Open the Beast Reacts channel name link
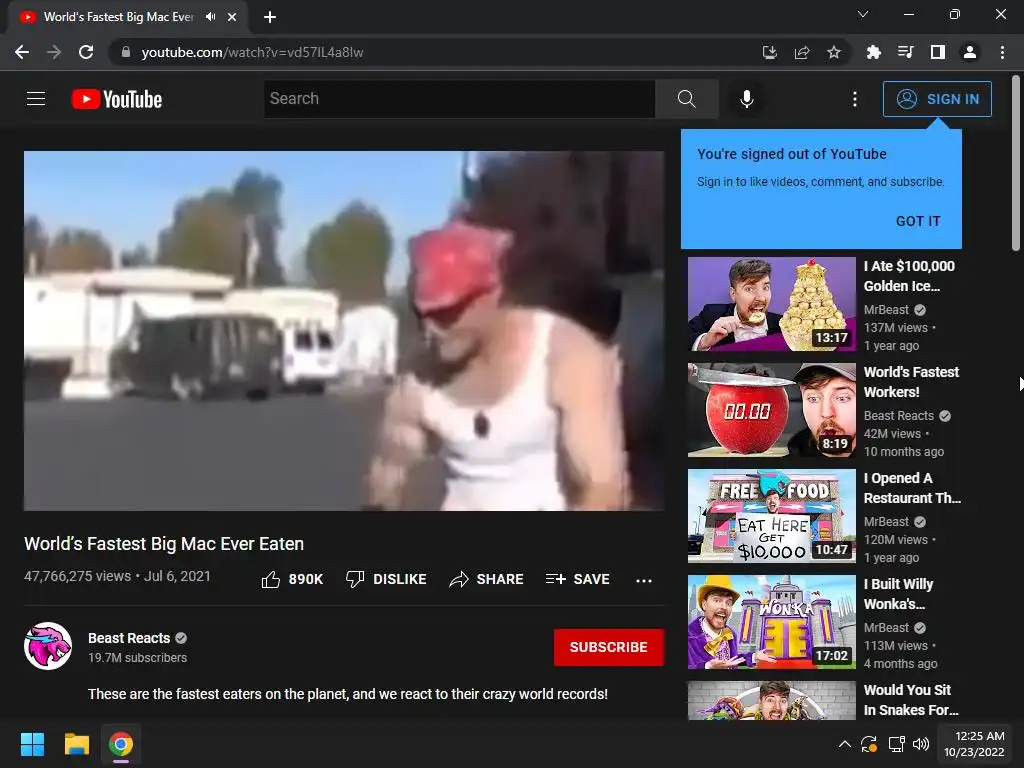Image resolution: width=1024 pixels, height=768 pixels. 129,637
